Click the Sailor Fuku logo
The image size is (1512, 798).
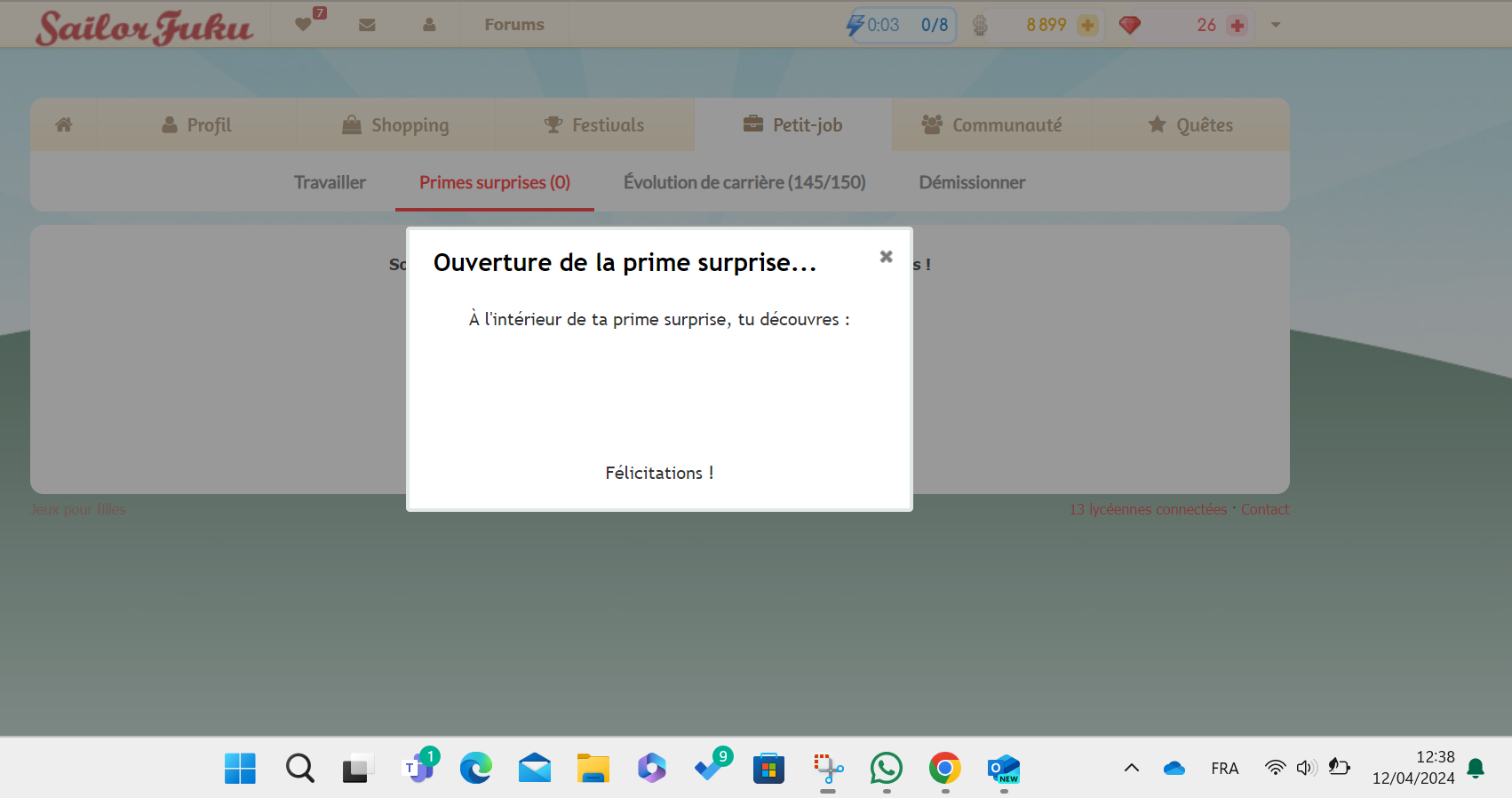tap(144, 27)
